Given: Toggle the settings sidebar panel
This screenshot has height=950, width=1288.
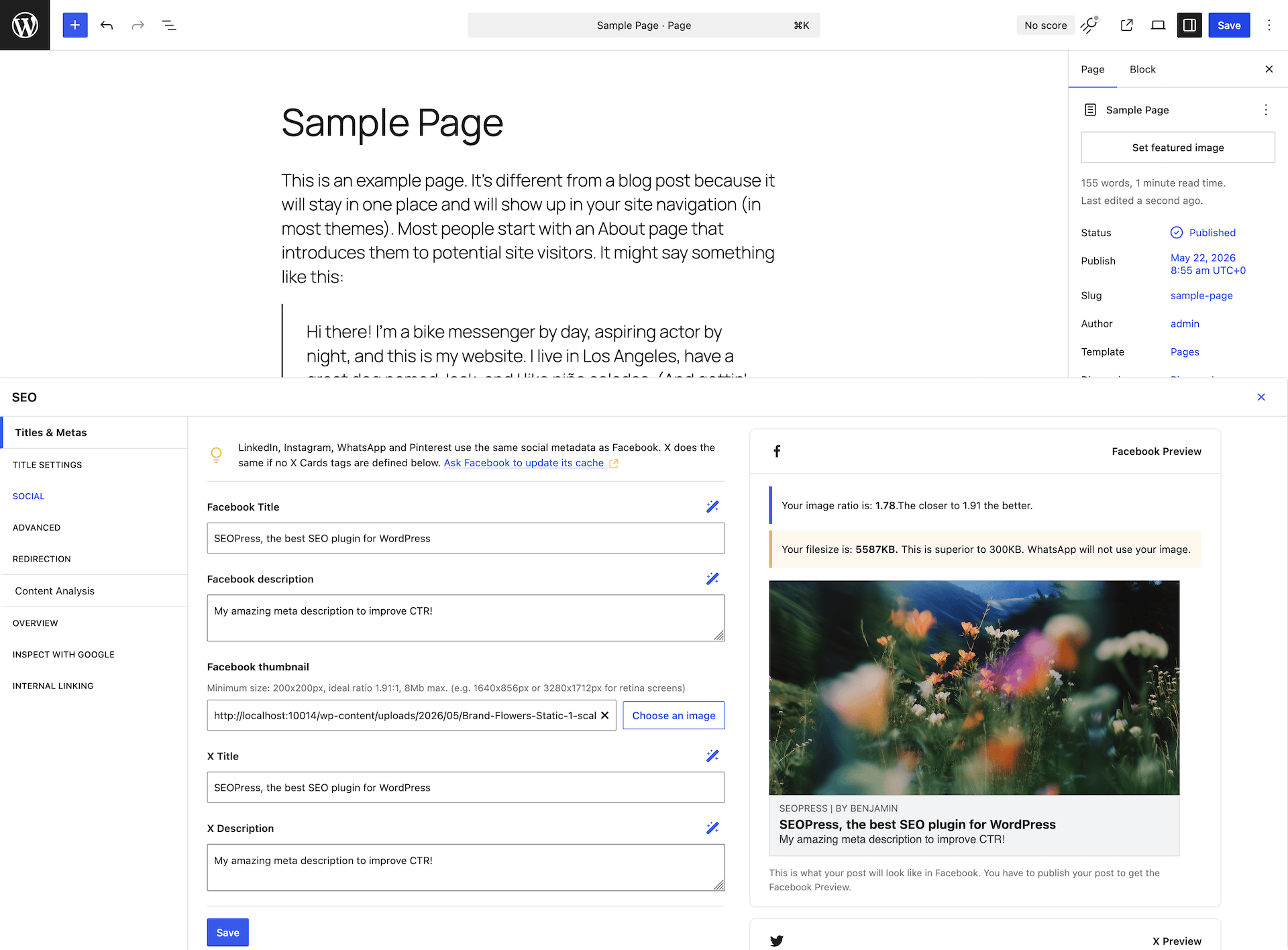Looking at the screenshot, I should (x=1189, y=25).
